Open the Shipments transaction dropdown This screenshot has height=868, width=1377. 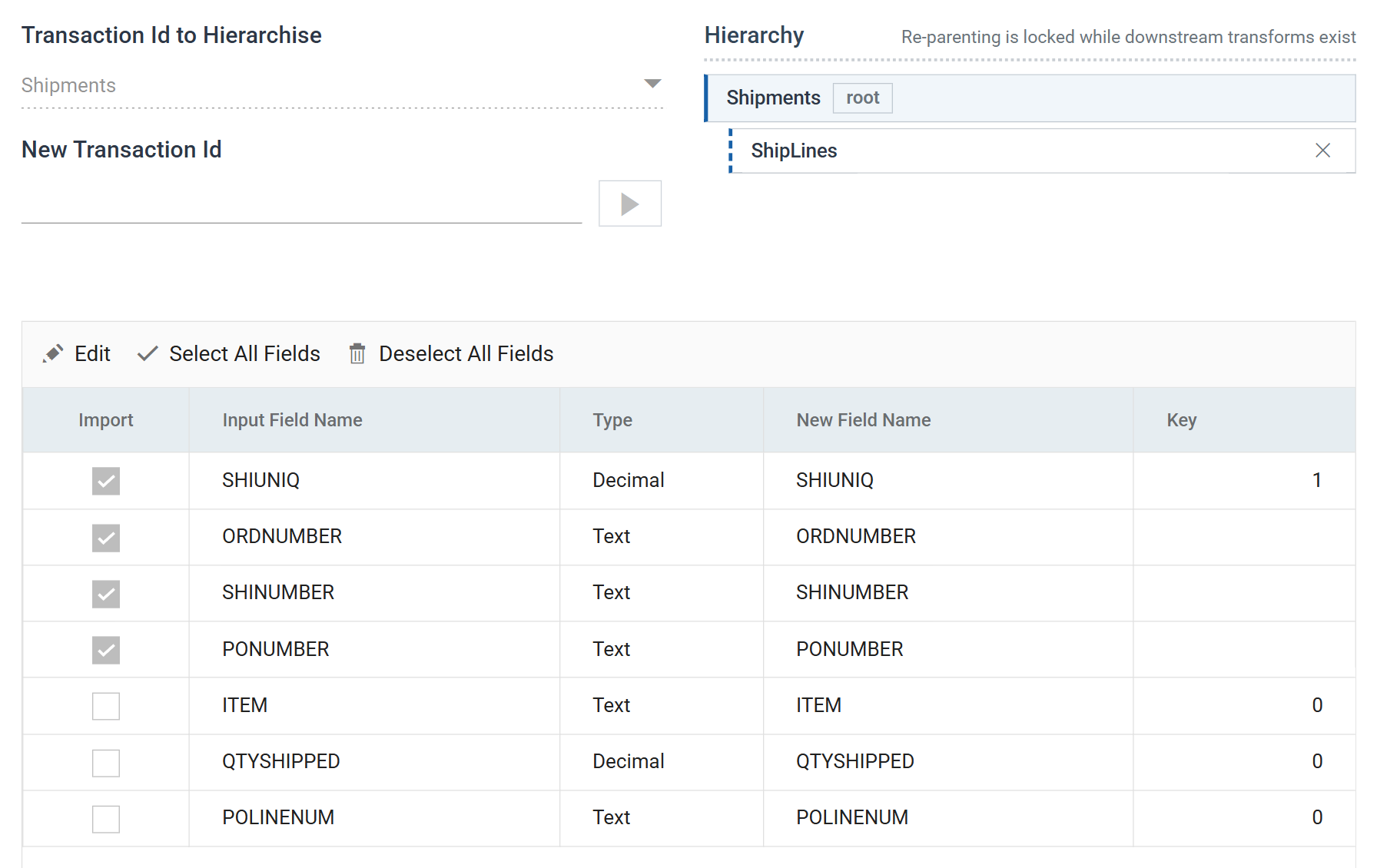[342, 85]
